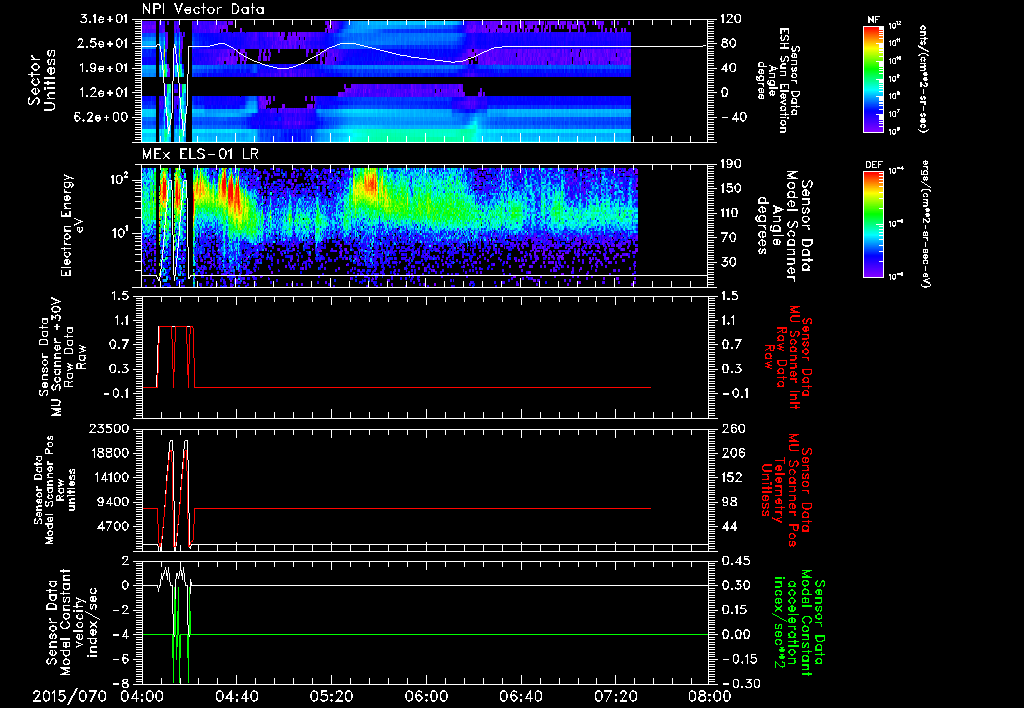Click the 'Sector Unitless' axis title
1024x708 pixels.
42,80
